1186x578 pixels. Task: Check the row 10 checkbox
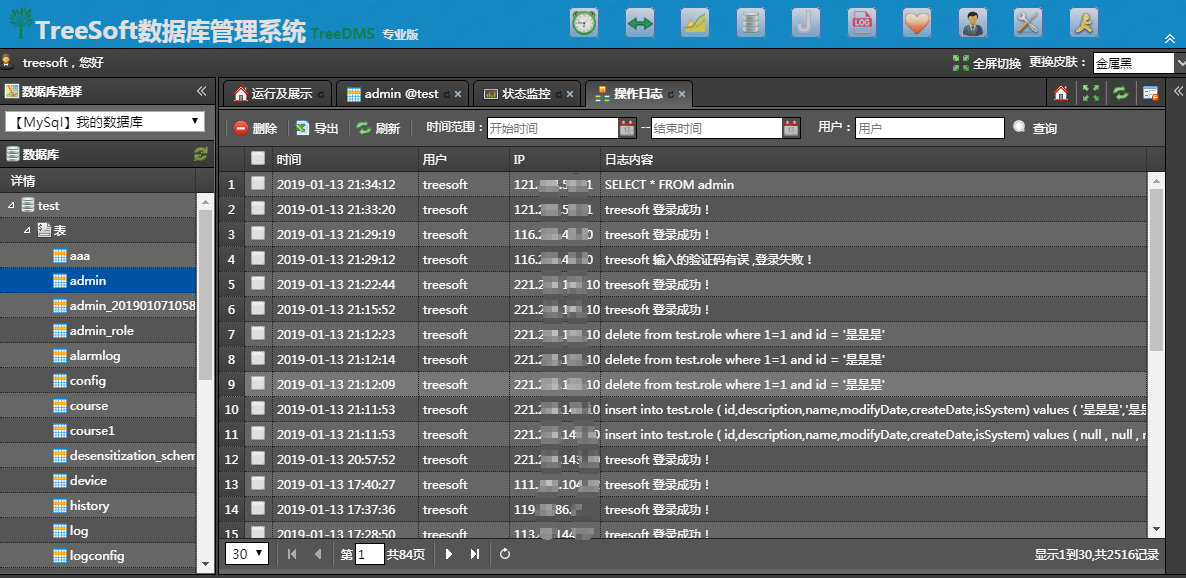258,408
